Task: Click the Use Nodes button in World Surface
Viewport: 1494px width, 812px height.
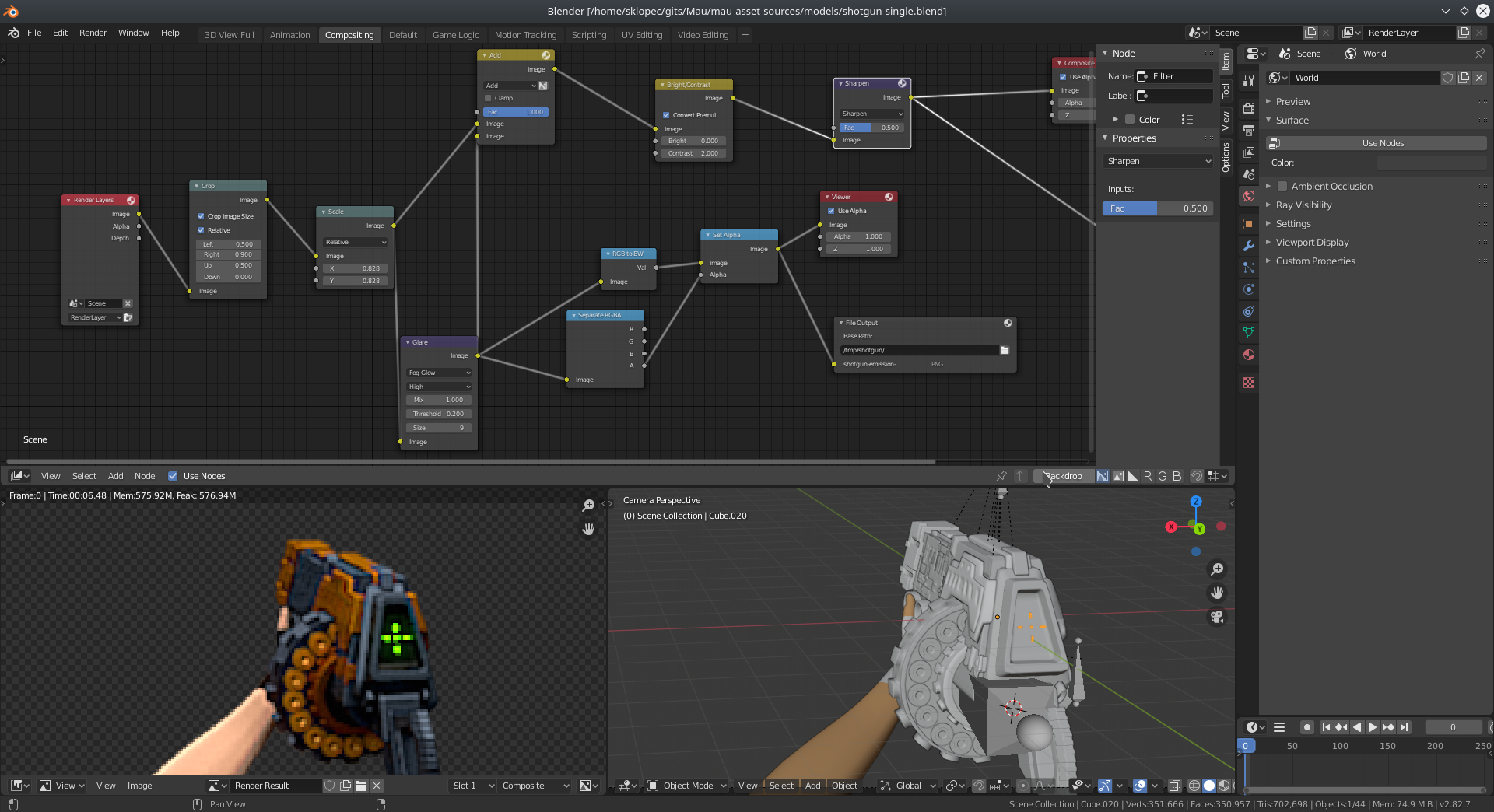Action: (x=1376, y=143)
